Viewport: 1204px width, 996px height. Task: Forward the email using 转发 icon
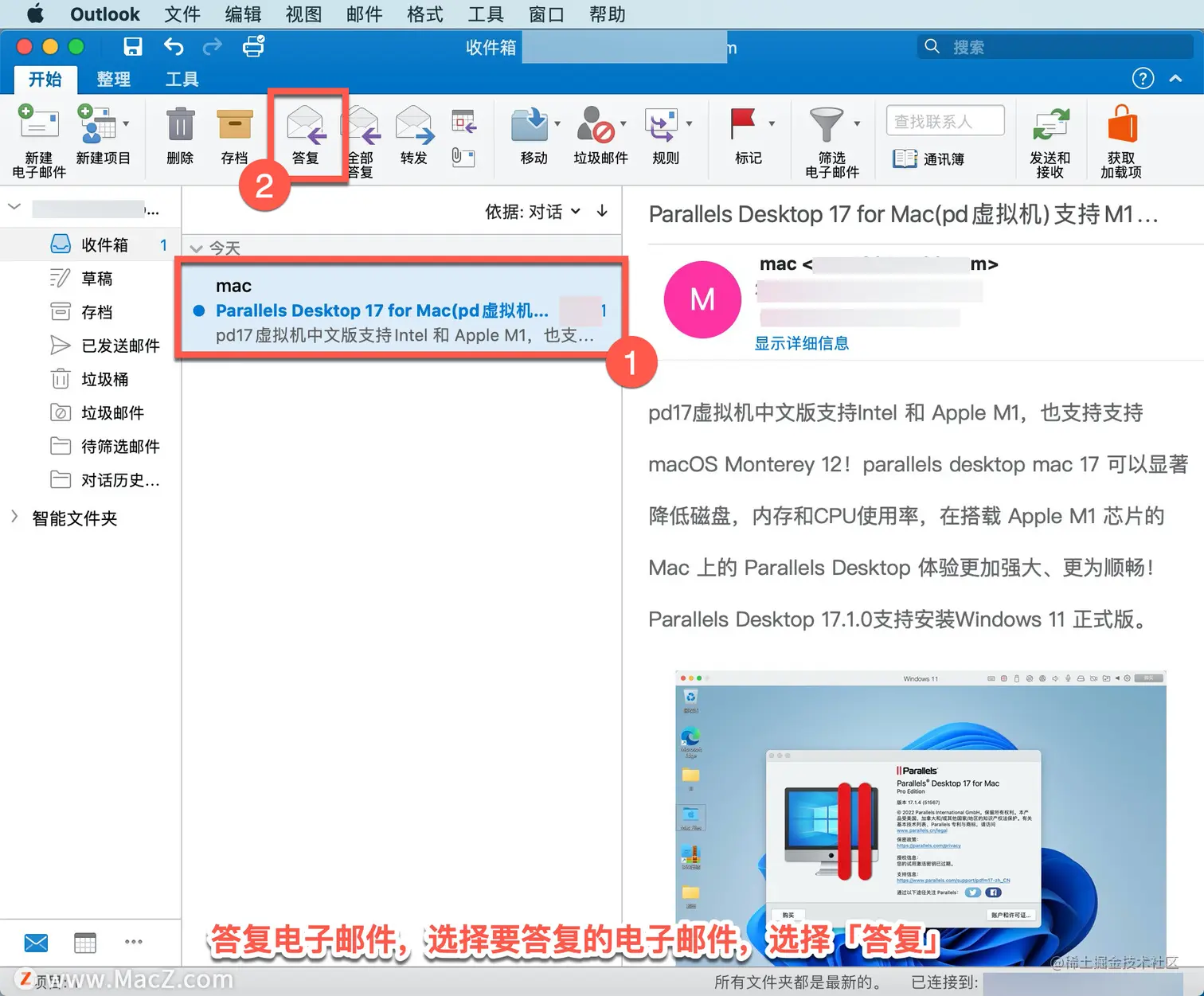point(414,124)
